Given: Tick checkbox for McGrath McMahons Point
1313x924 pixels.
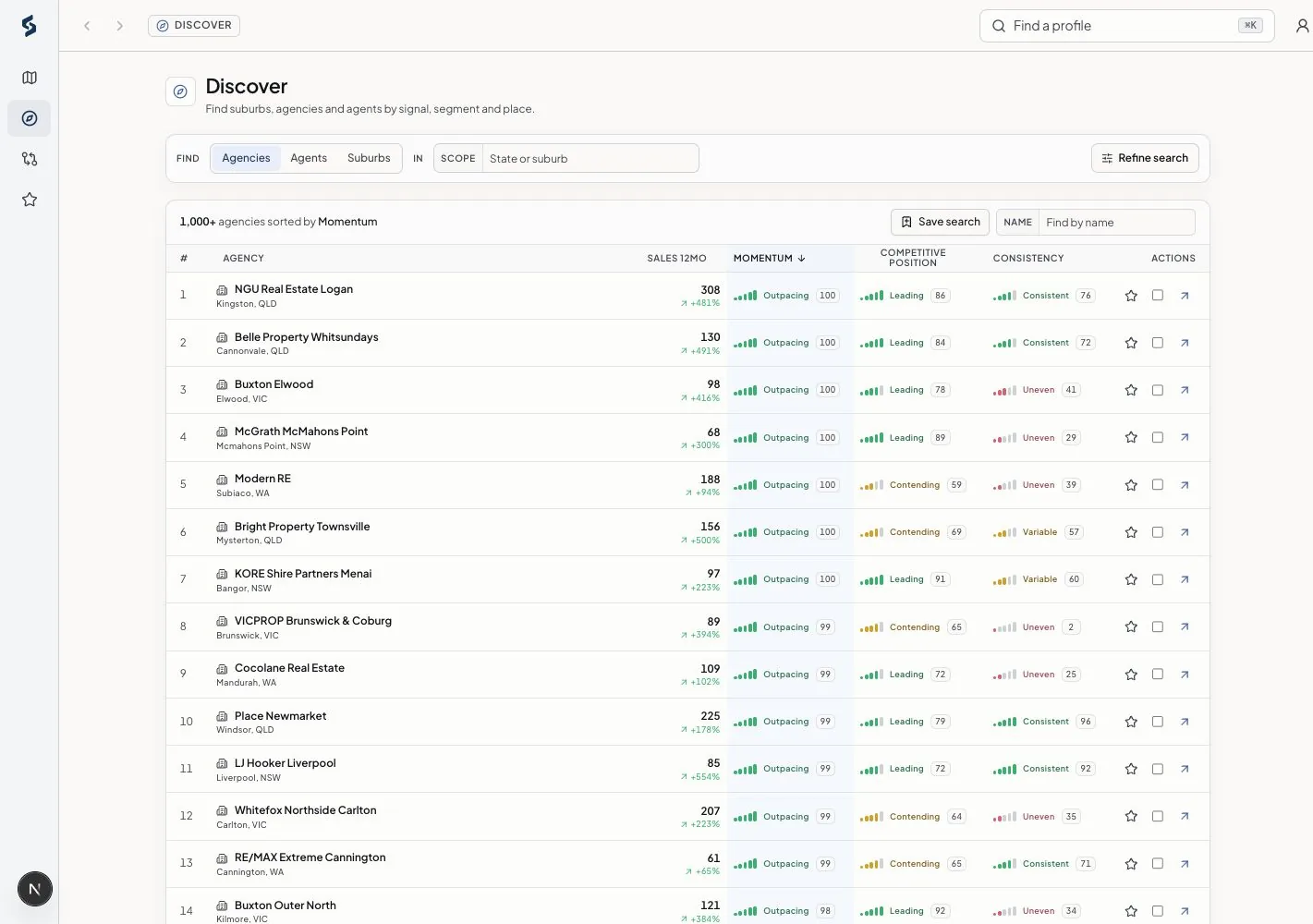Looking at the screenshot, I should click(1158, 437).
